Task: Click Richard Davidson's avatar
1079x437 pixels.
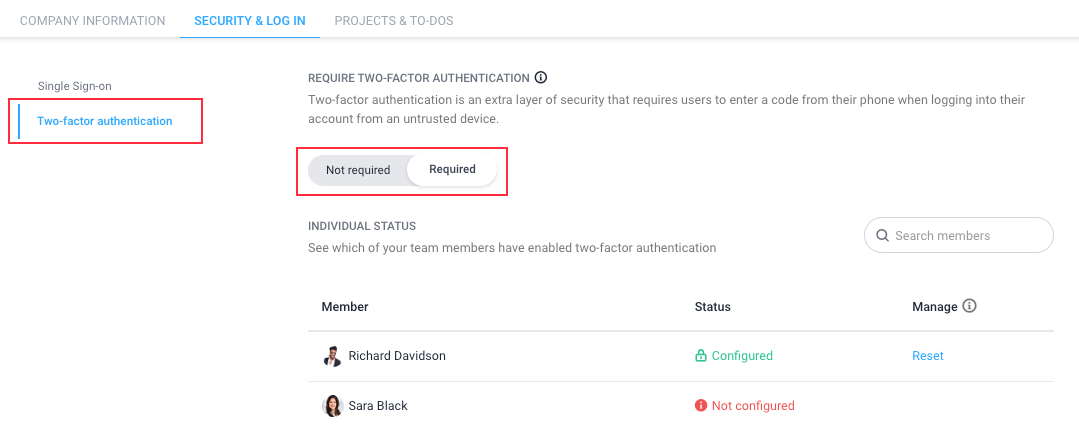Action: (x=332, y=356)
